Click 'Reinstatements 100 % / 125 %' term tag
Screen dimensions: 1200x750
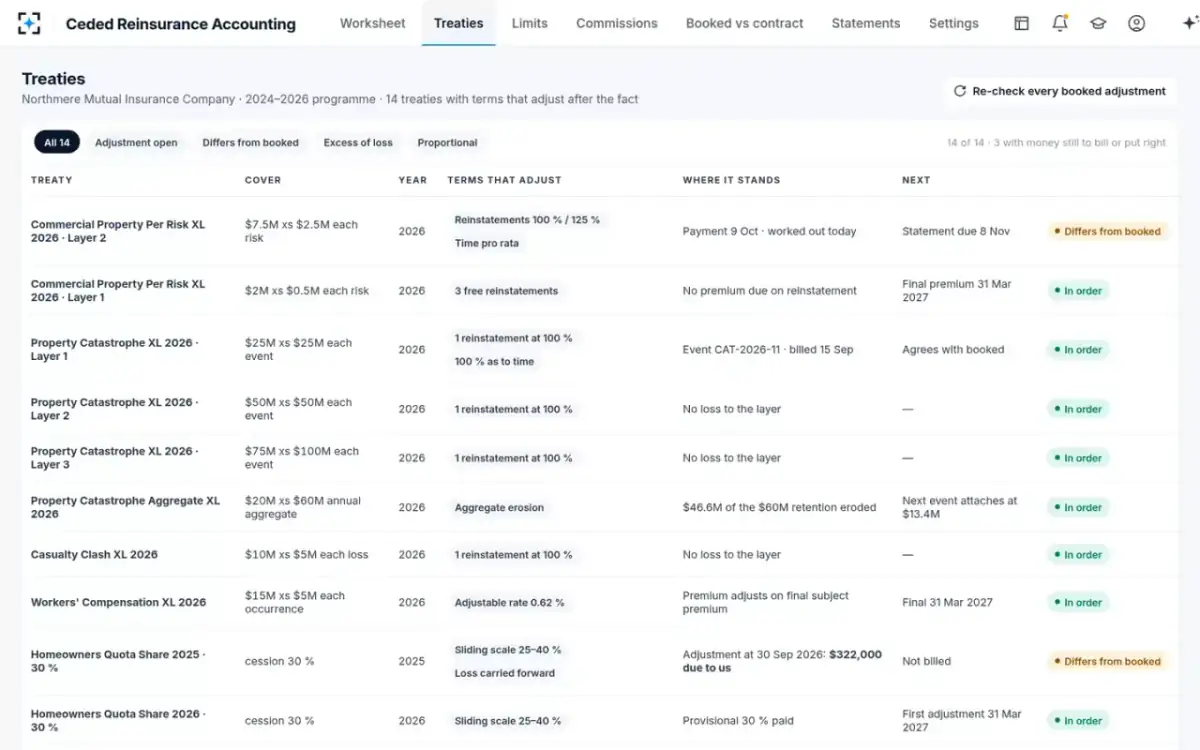click(527, 219)
